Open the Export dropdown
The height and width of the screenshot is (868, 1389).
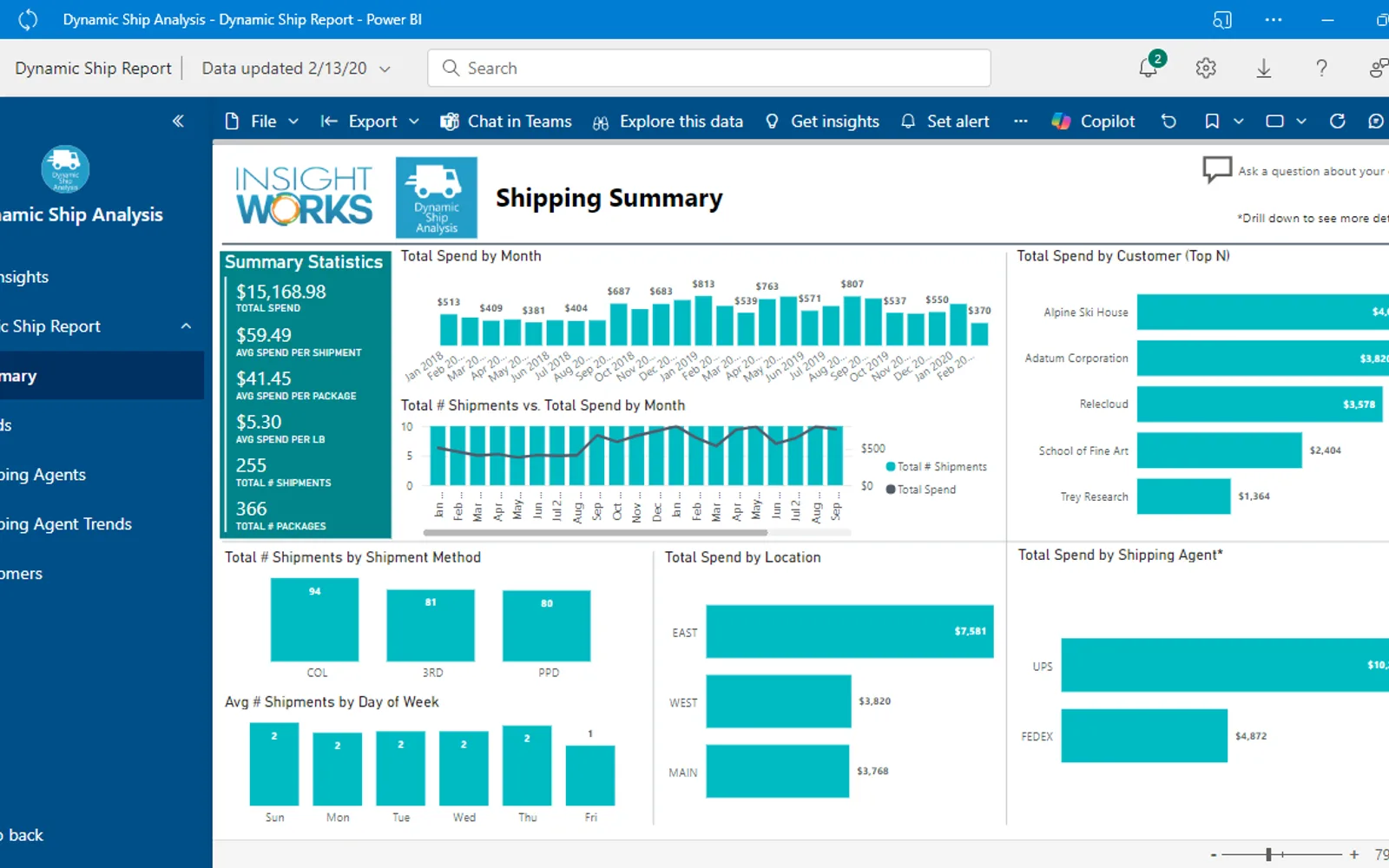(x=370, y=122)
